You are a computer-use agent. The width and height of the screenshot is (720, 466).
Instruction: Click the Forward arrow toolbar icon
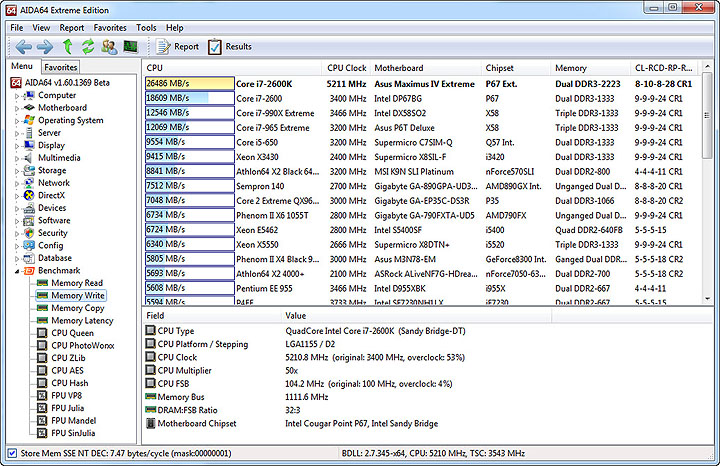(45, 46)
